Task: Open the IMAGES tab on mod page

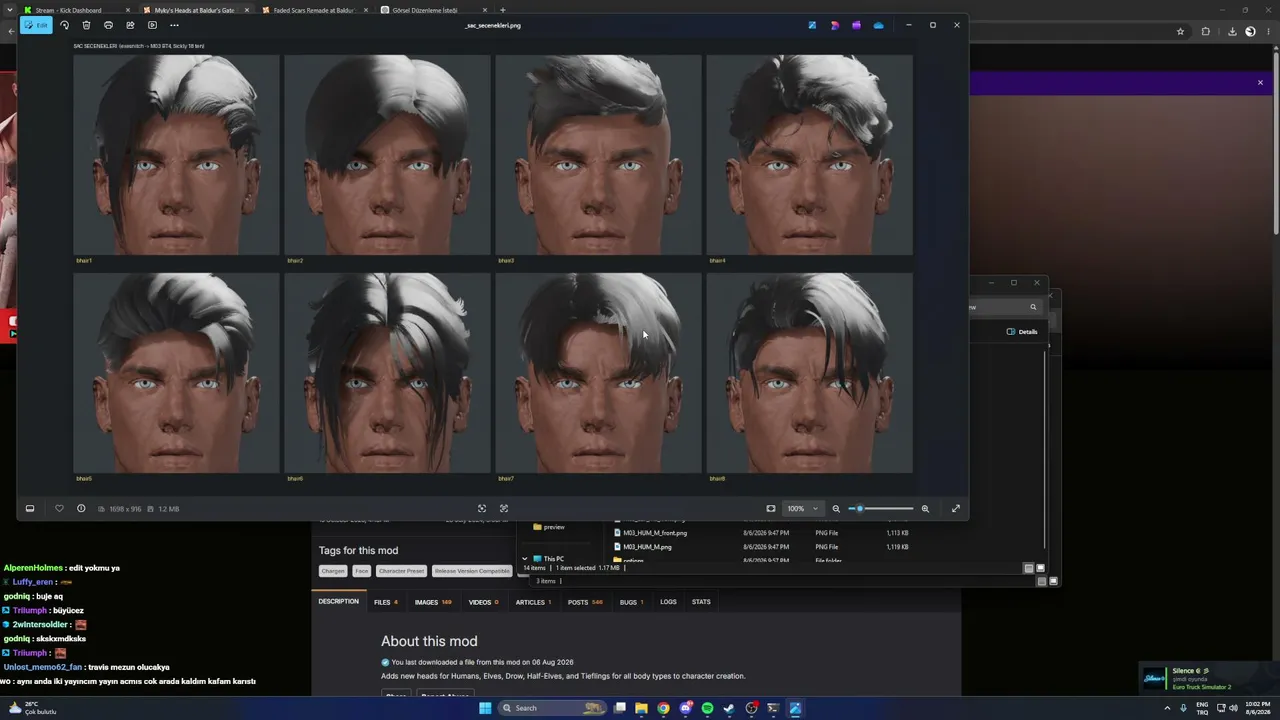Action: 433,602
